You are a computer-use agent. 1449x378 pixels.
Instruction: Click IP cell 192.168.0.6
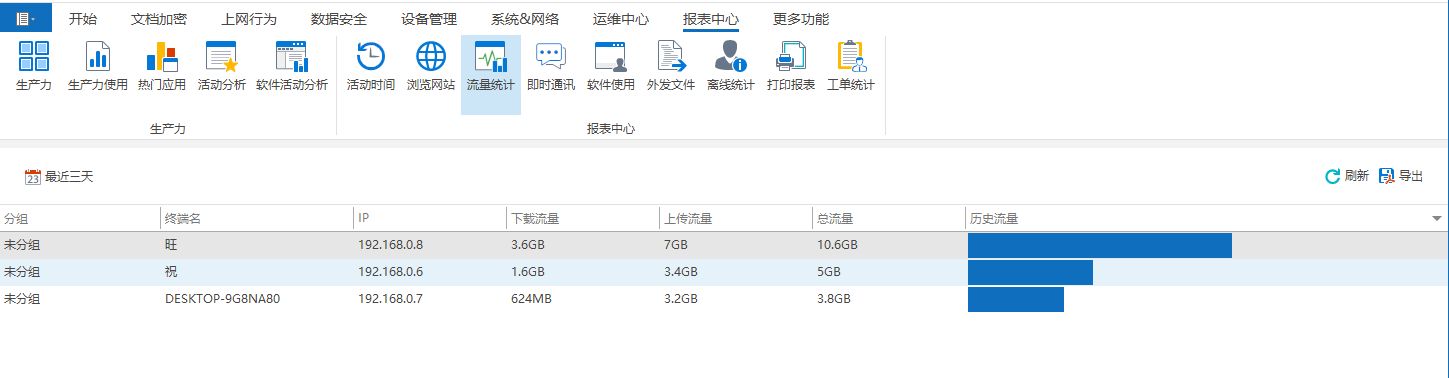[391, 272]
